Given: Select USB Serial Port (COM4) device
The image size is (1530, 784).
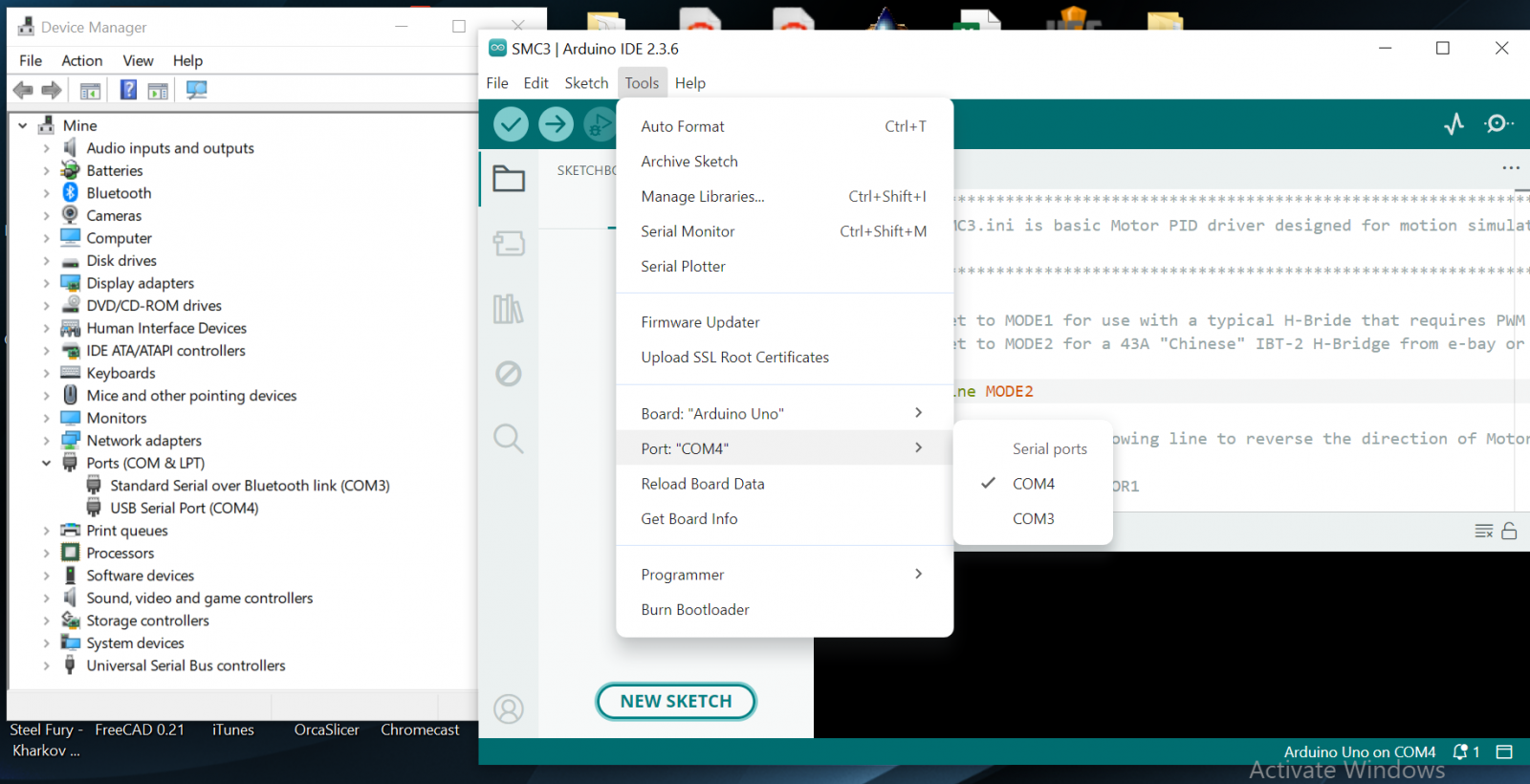Looking at the screenshot, I should point(184,509).
